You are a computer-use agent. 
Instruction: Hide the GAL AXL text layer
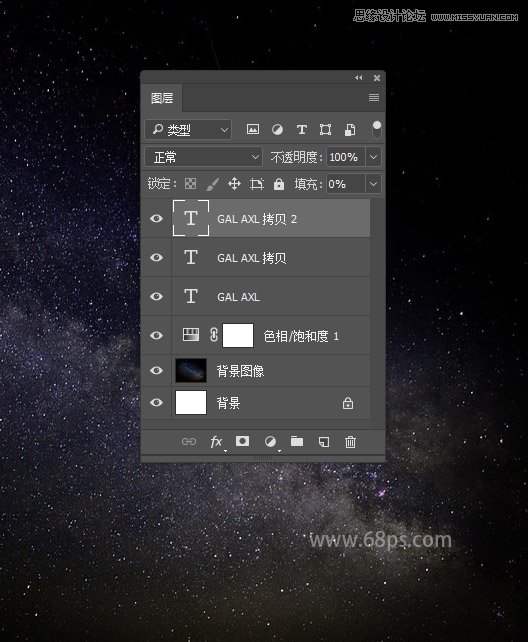(x=156, y=296)
